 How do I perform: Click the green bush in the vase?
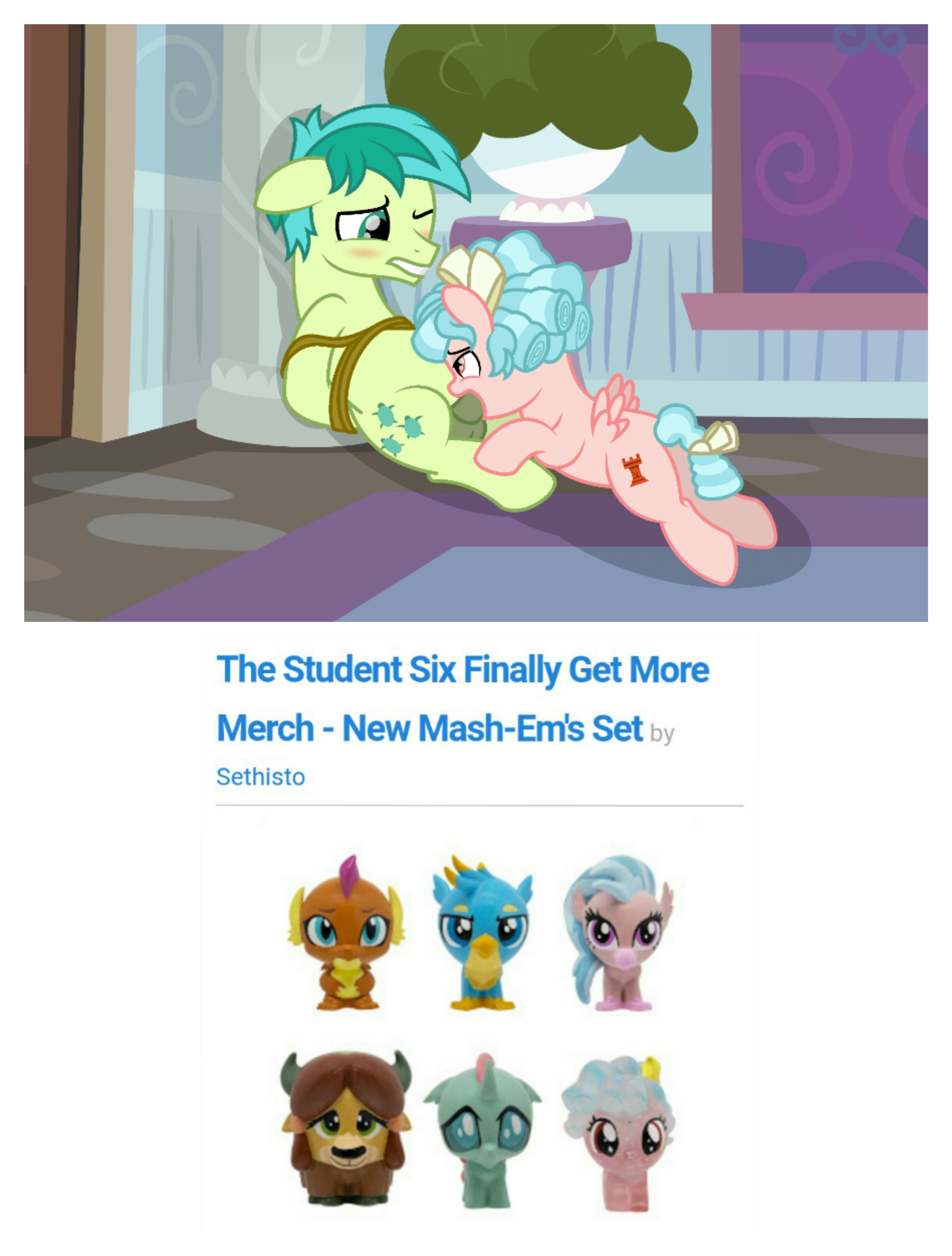(539, 82)
